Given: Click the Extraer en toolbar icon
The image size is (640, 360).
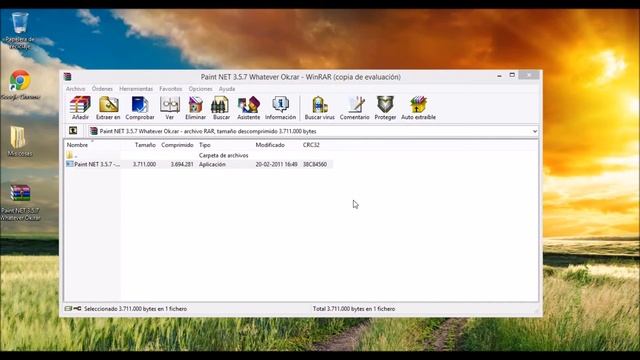Looking at the screenshot, I should coord(108,108).
